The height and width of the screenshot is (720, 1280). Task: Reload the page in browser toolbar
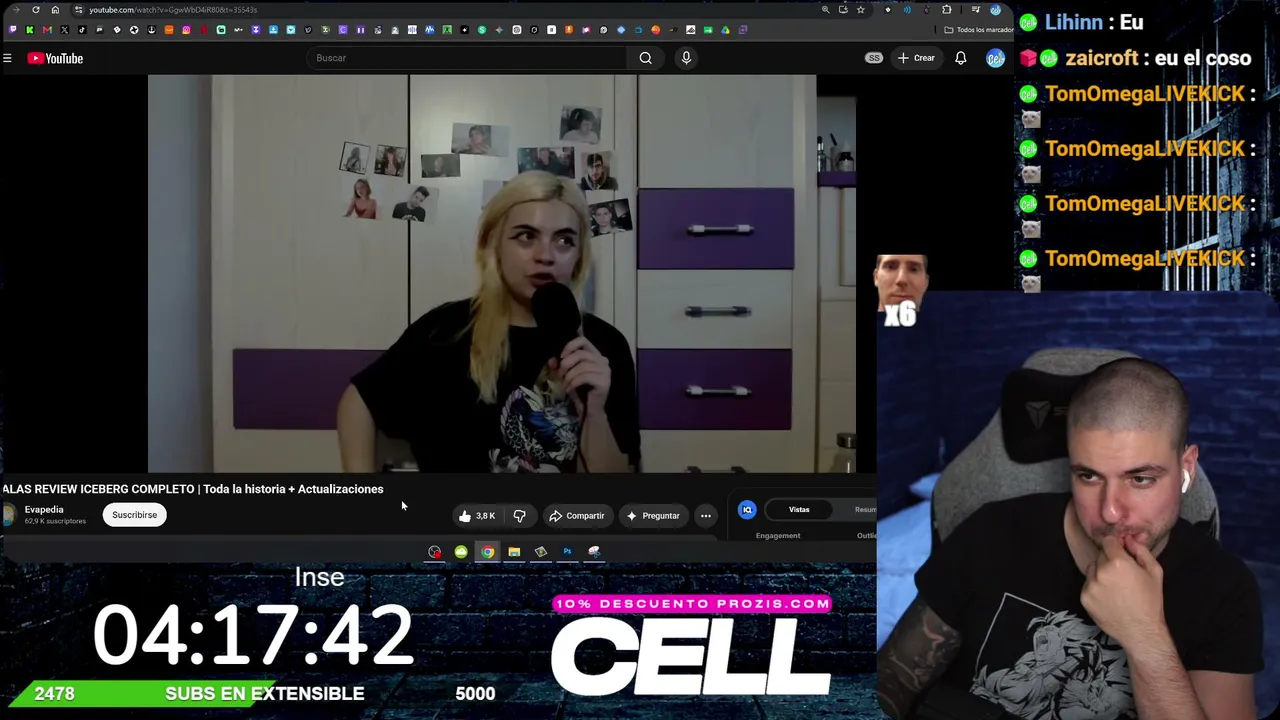(36, 10)
